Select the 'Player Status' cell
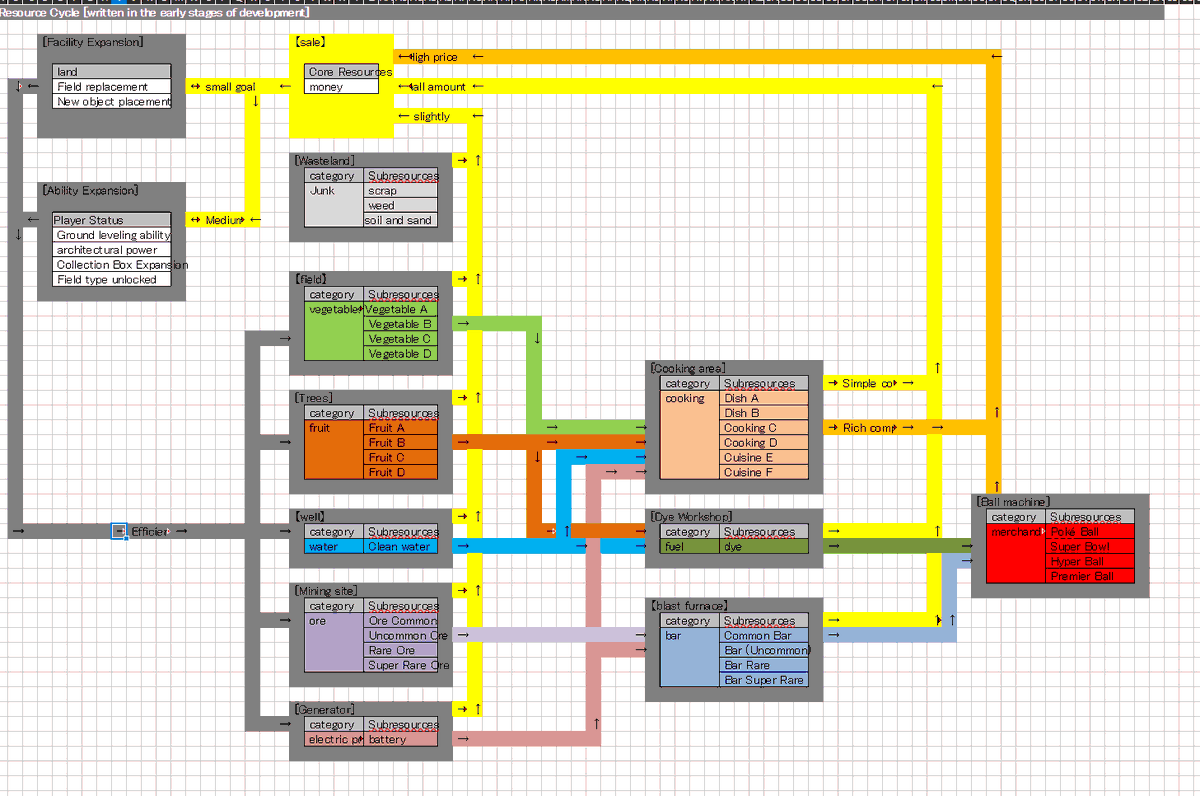 (112, 220)
